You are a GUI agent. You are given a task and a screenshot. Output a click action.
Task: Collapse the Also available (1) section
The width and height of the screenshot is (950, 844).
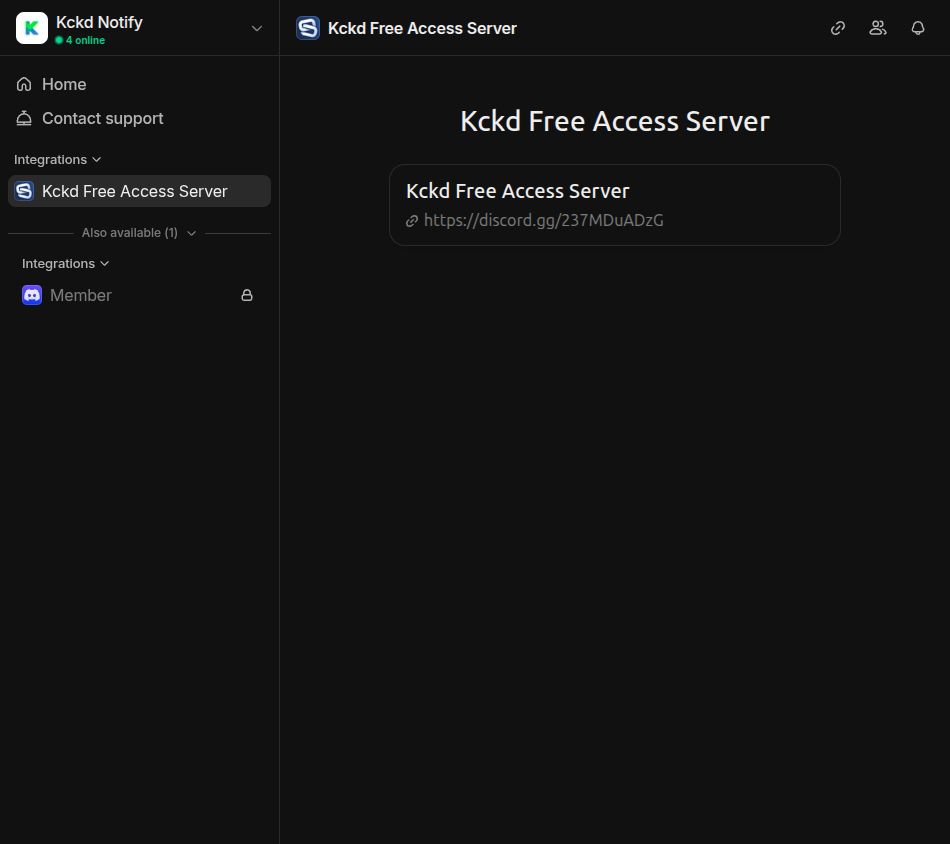(139, 233)
